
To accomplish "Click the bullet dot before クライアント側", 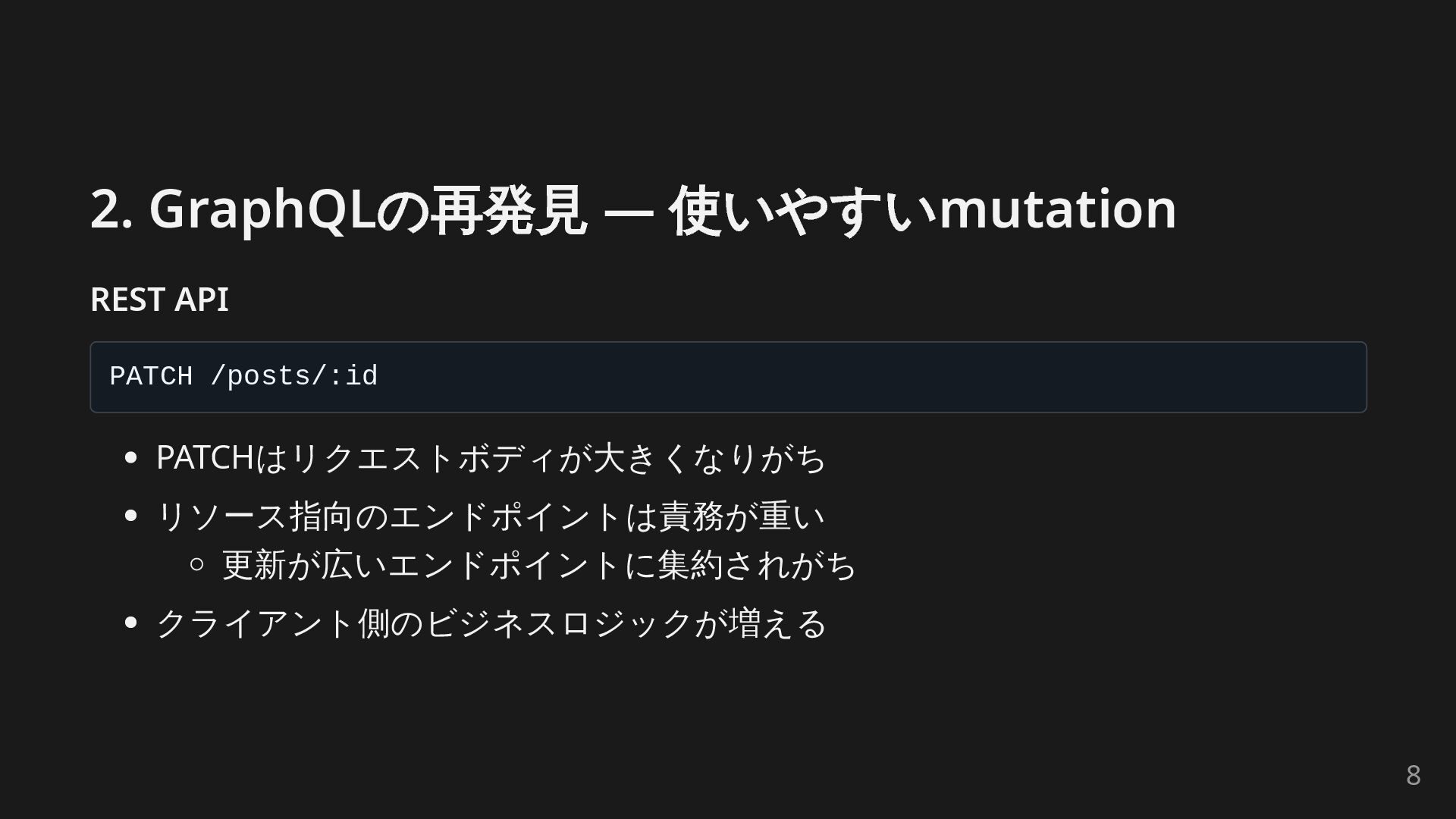I will click(130, 623).
